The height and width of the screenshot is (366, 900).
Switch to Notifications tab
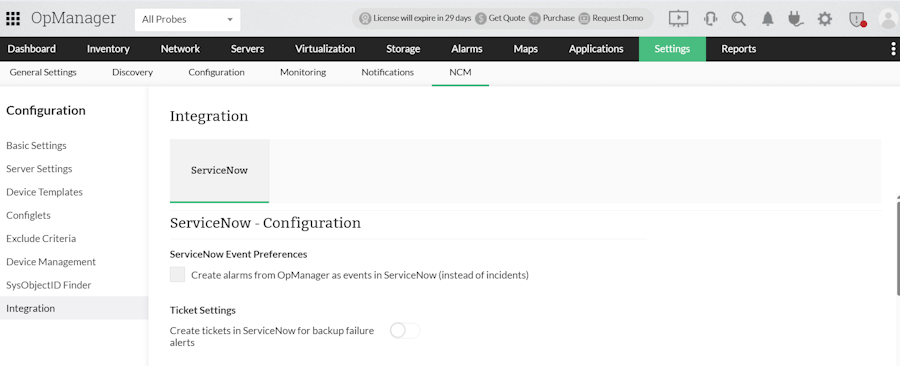[387, 72]
